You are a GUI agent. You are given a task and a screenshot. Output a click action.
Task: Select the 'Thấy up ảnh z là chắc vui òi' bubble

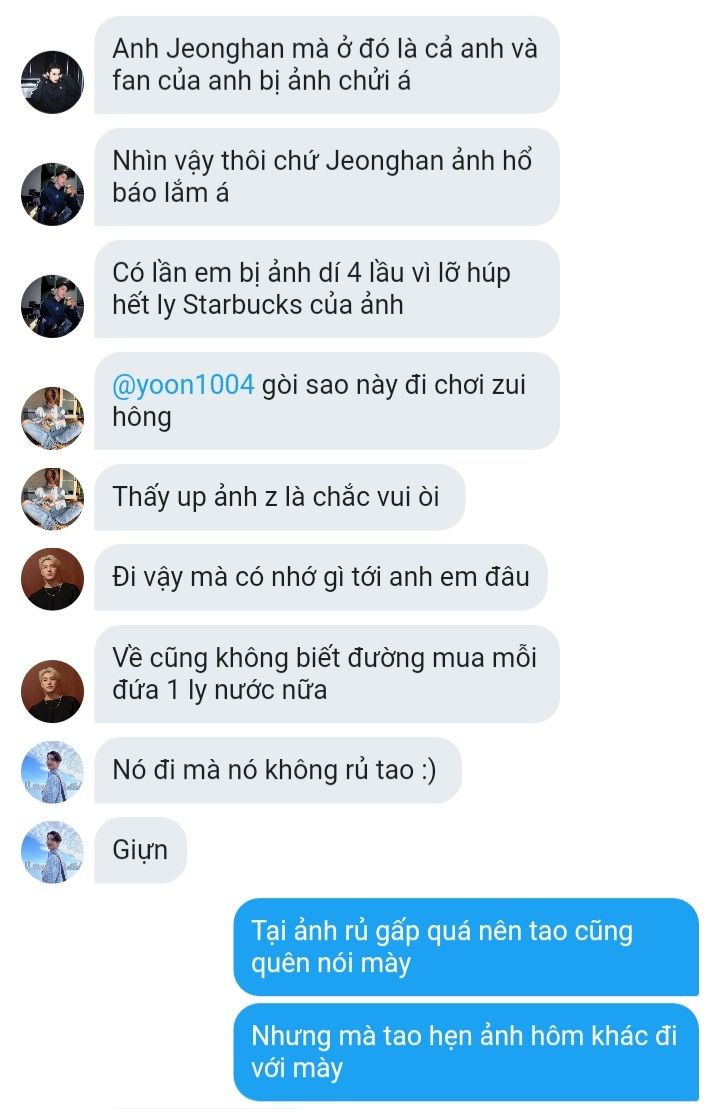[x=279, y=497]
